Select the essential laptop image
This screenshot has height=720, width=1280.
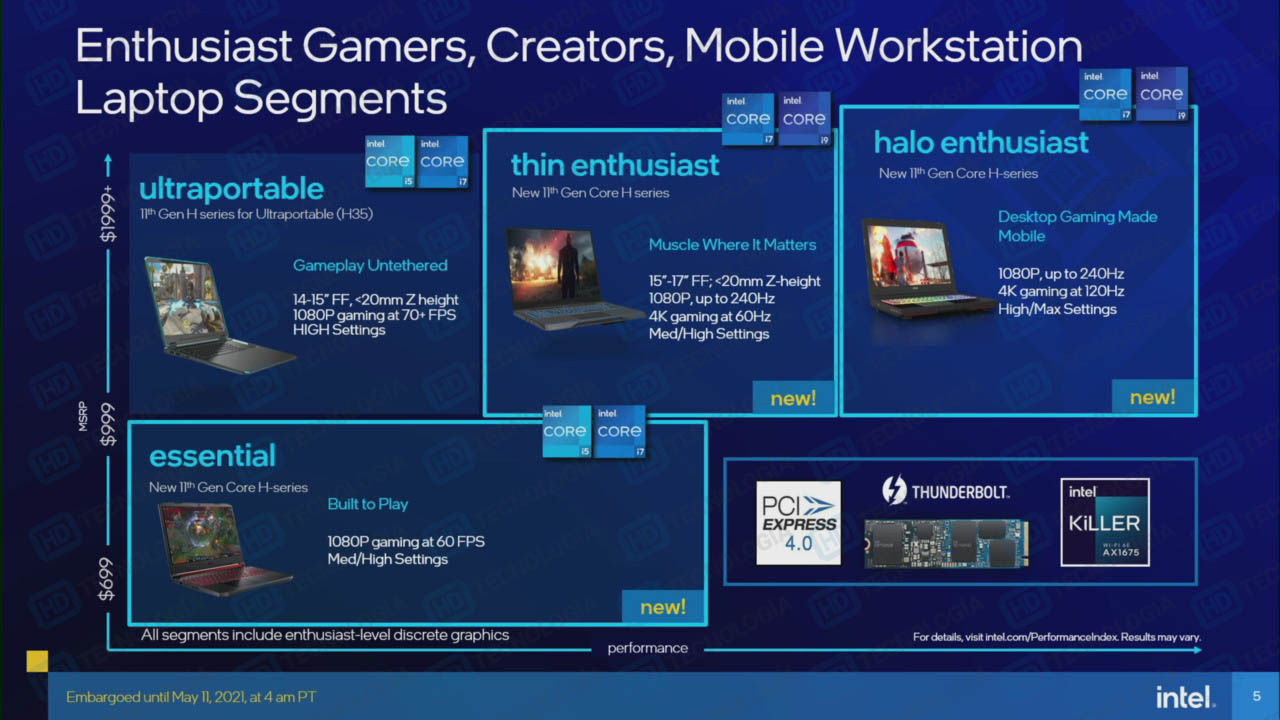[x=226, y=549]
